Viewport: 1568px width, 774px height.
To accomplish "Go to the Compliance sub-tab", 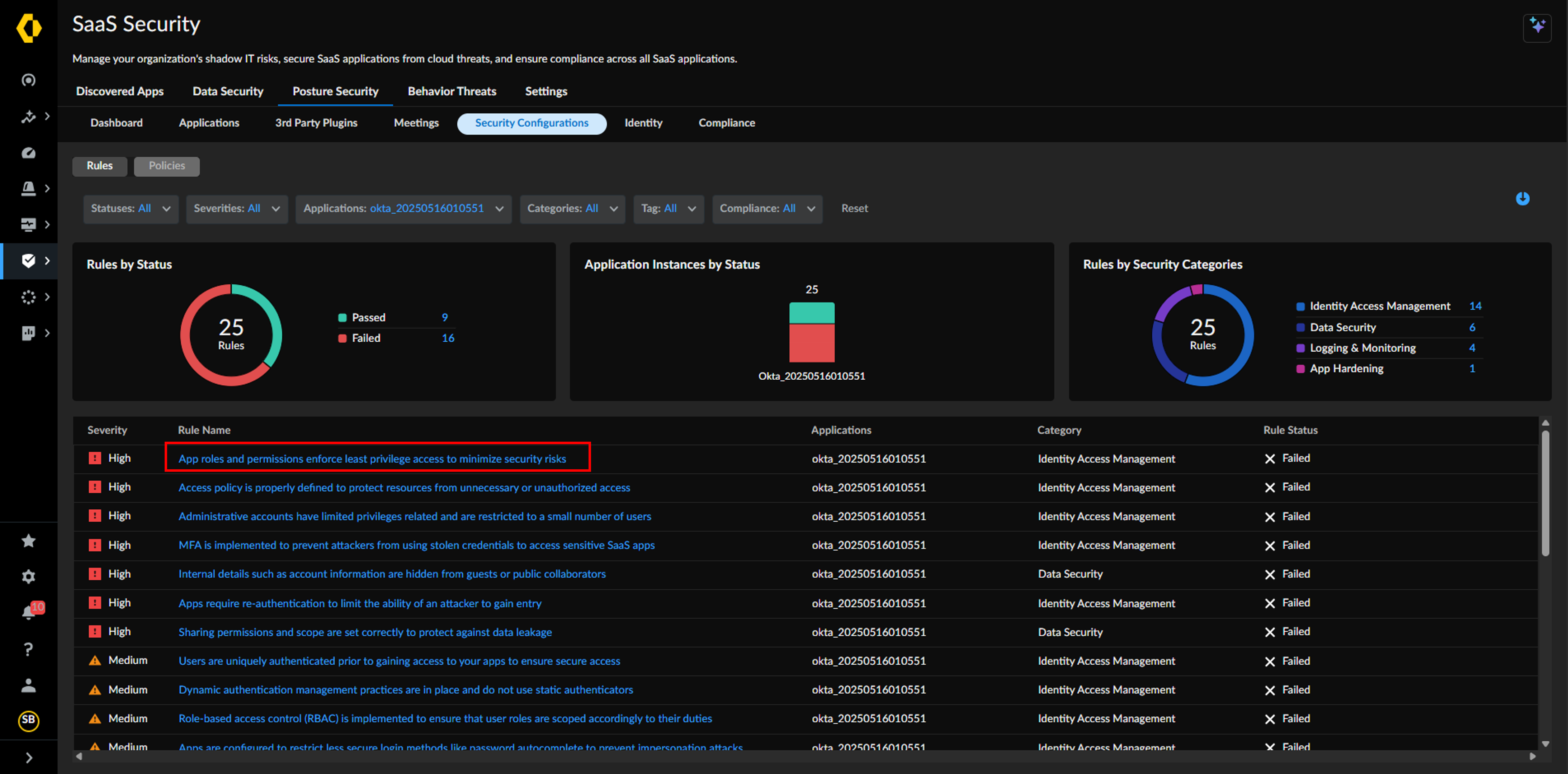I will [727, 123].
